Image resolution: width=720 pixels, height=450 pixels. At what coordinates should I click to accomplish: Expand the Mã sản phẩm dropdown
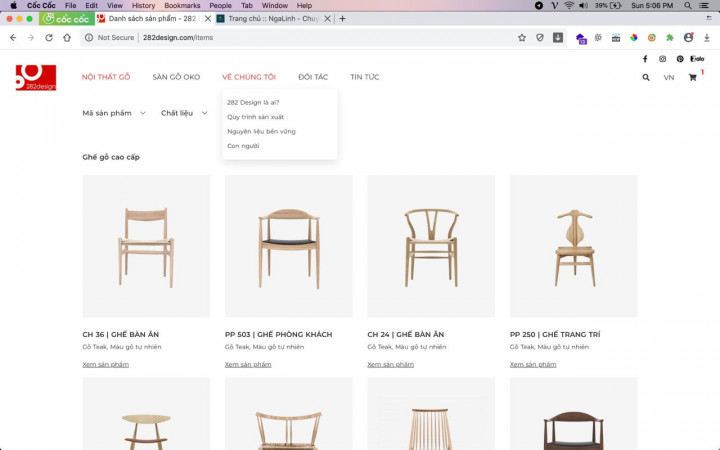click(x=111, y=113)
